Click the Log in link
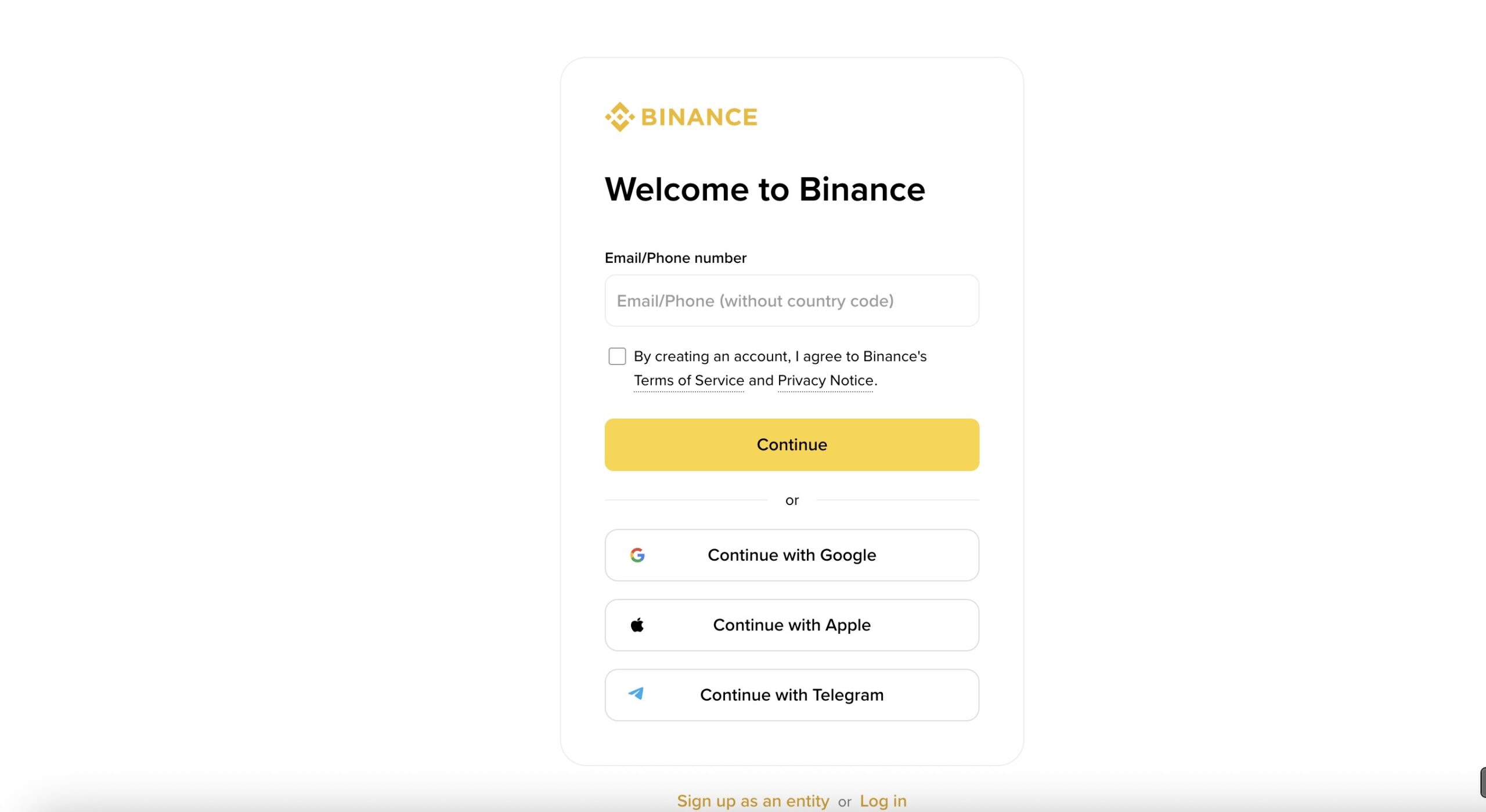 pos(883,800)
